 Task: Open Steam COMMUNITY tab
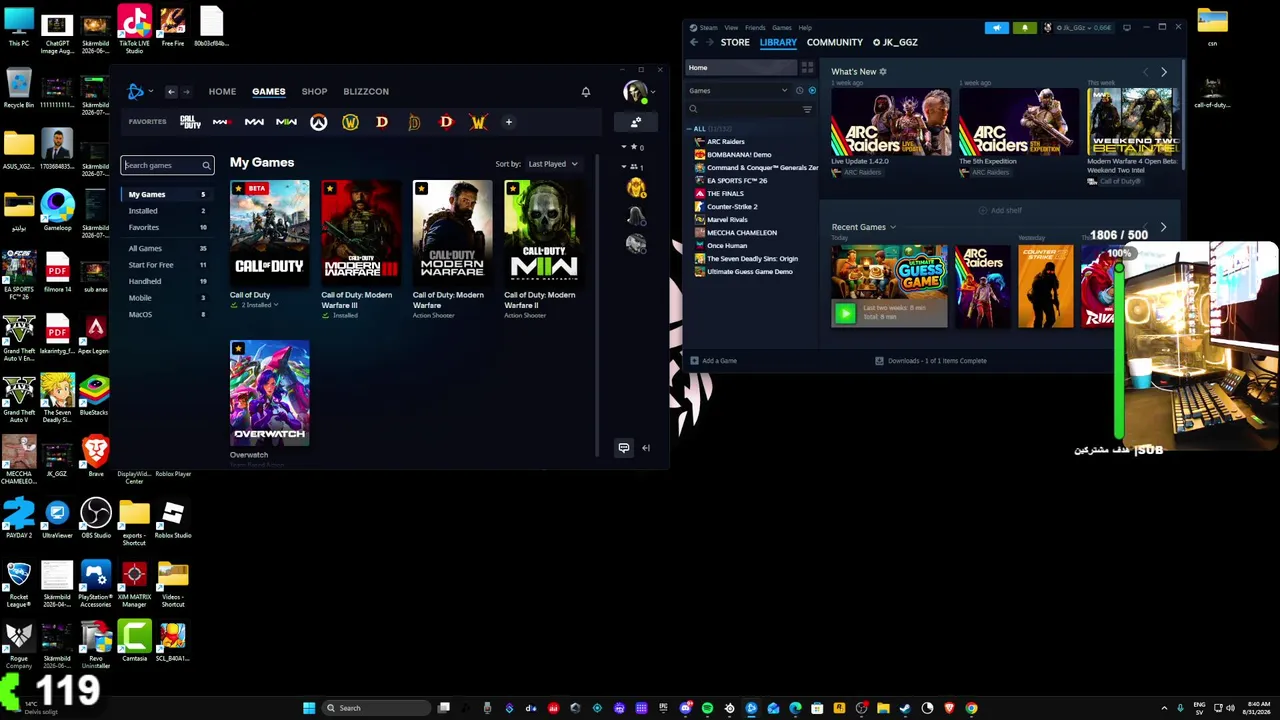click(835, 42)
